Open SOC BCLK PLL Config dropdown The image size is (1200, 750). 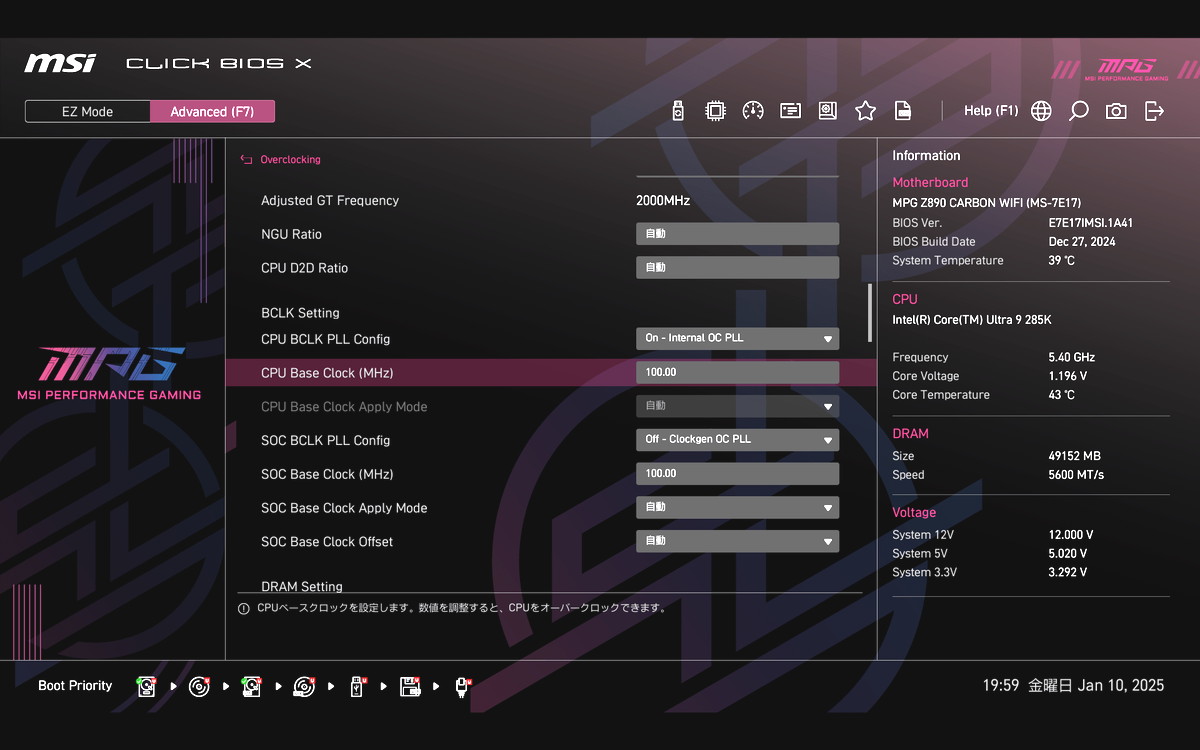pyautogui.click(x=737, y=439)
